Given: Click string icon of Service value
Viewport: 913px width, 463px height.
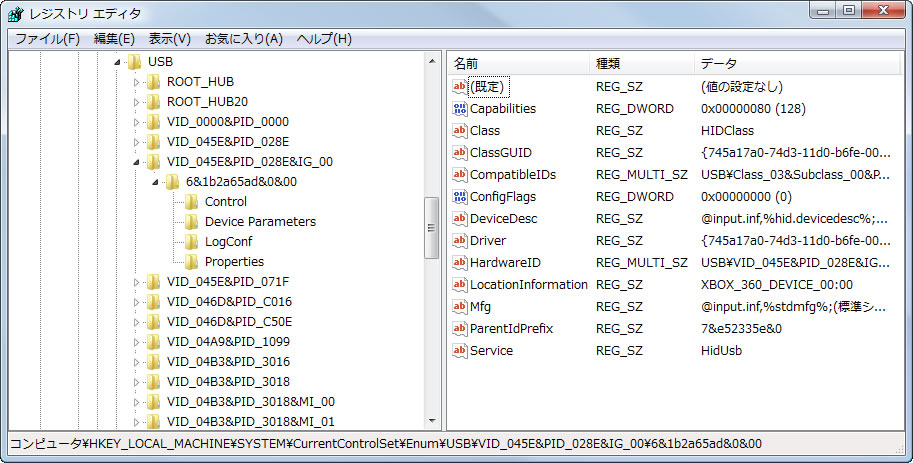Looking at the screenshot, I should pyautogui.click(x=460, y=351).
